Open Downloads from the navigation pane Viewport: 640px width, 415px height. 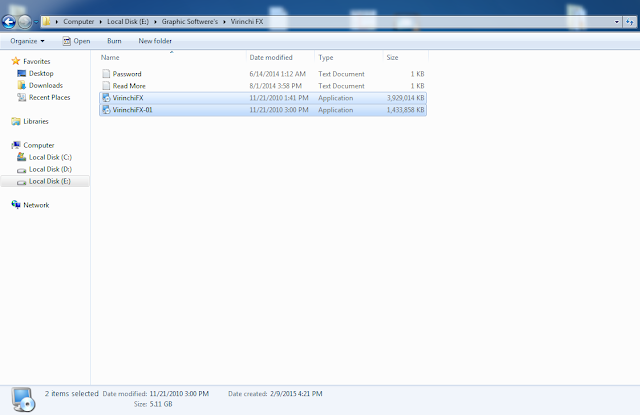point(46,85)
